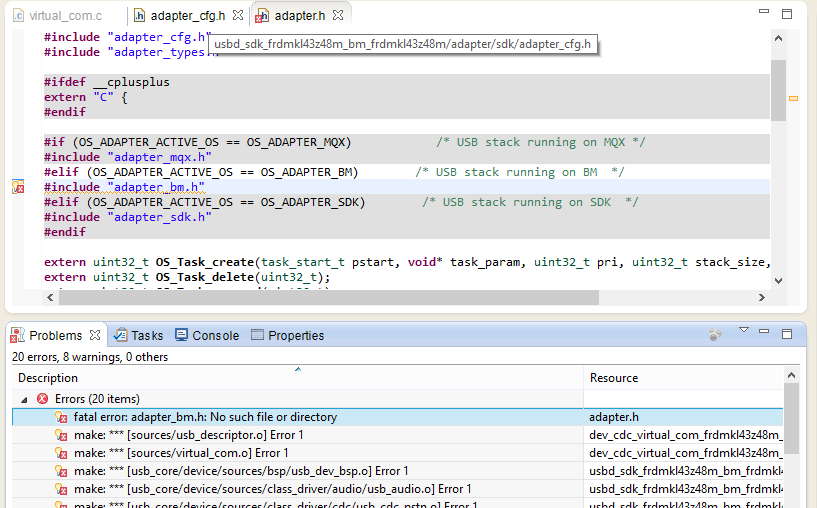817x508 pixels.
Task: Minimize the editor area
Action: tap(764, 11)
